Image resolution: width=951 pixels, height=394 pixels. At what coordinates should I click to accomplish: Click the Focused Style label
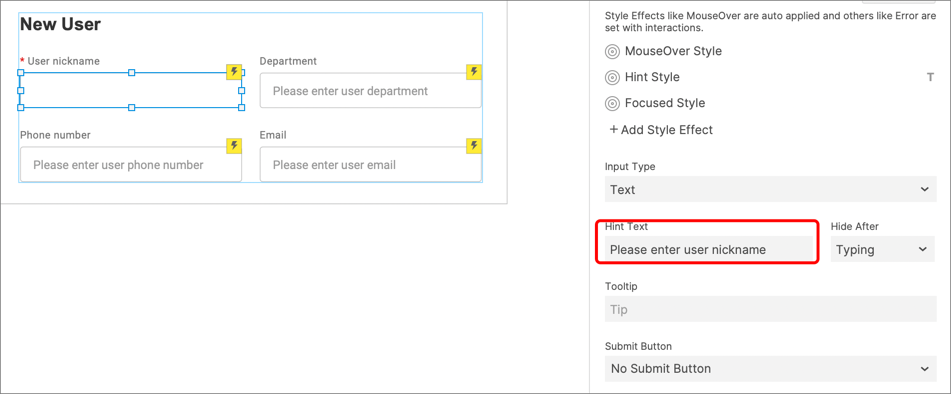tap(665, 104)
